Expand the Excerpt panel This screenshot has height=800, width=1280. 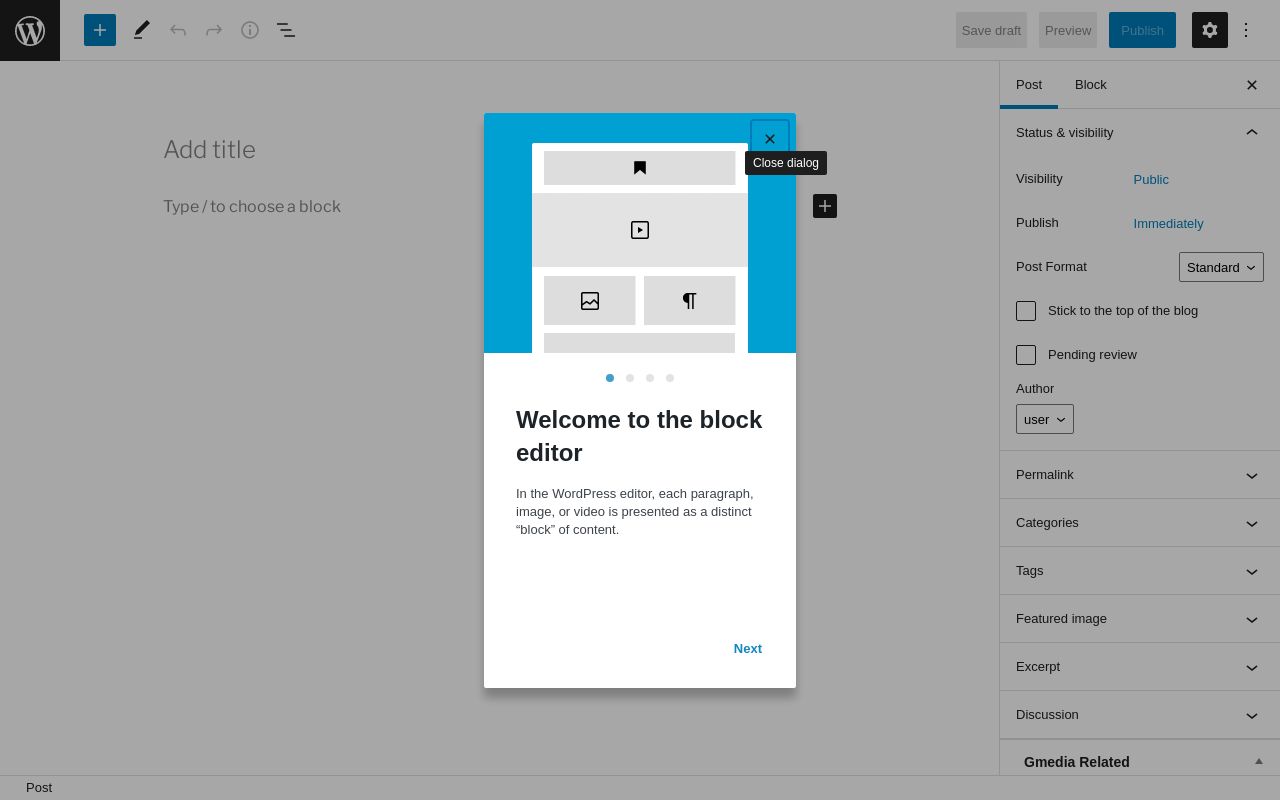(x=1139, y=667)
